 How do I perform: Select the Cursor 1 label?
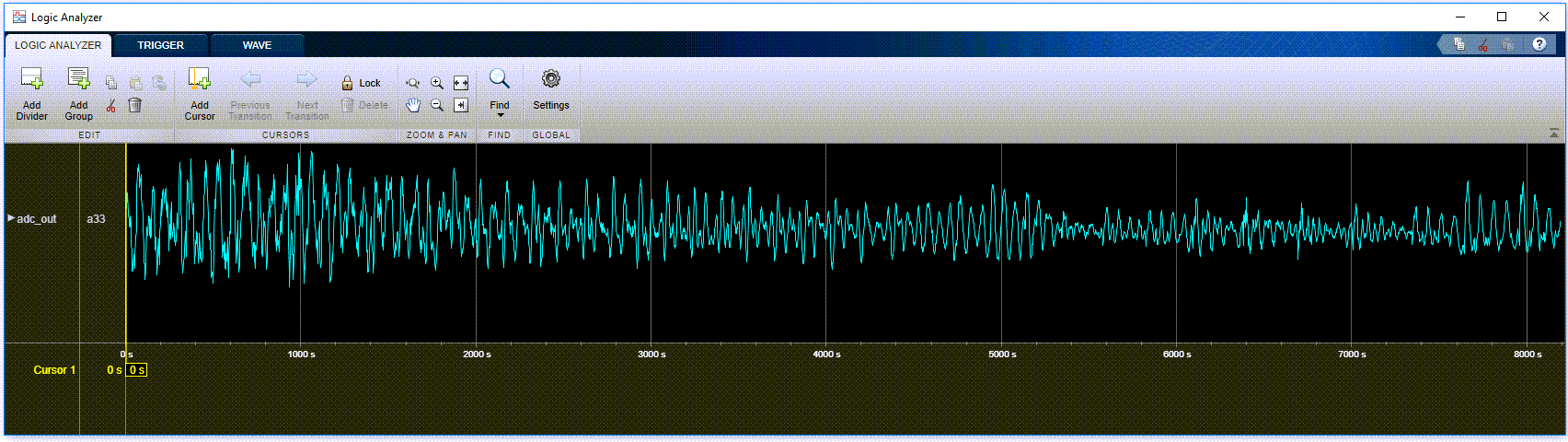point(54,370)
